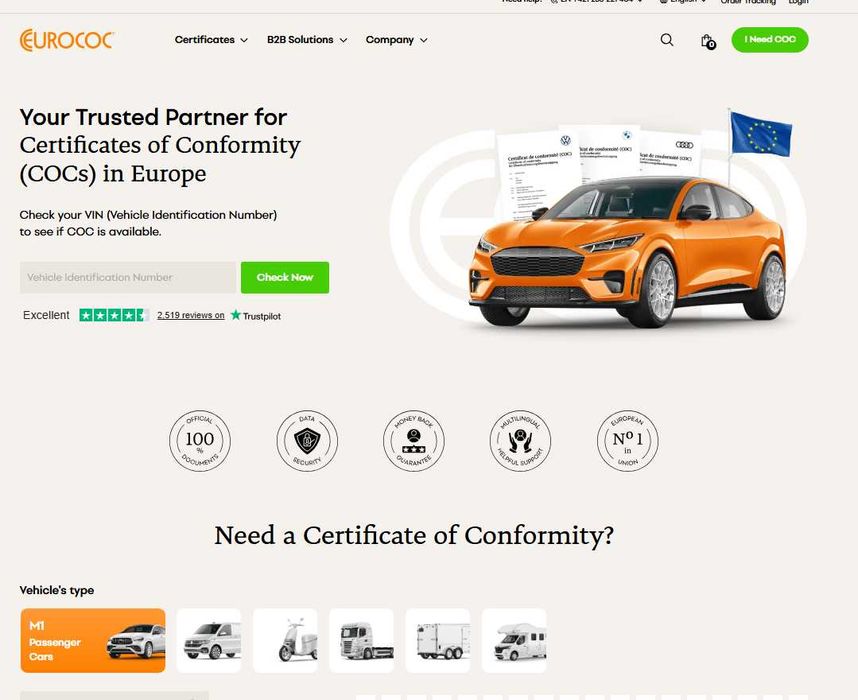Expand the Company menu
The width and height of the screenshot is (858, 700).
[397, 40]
